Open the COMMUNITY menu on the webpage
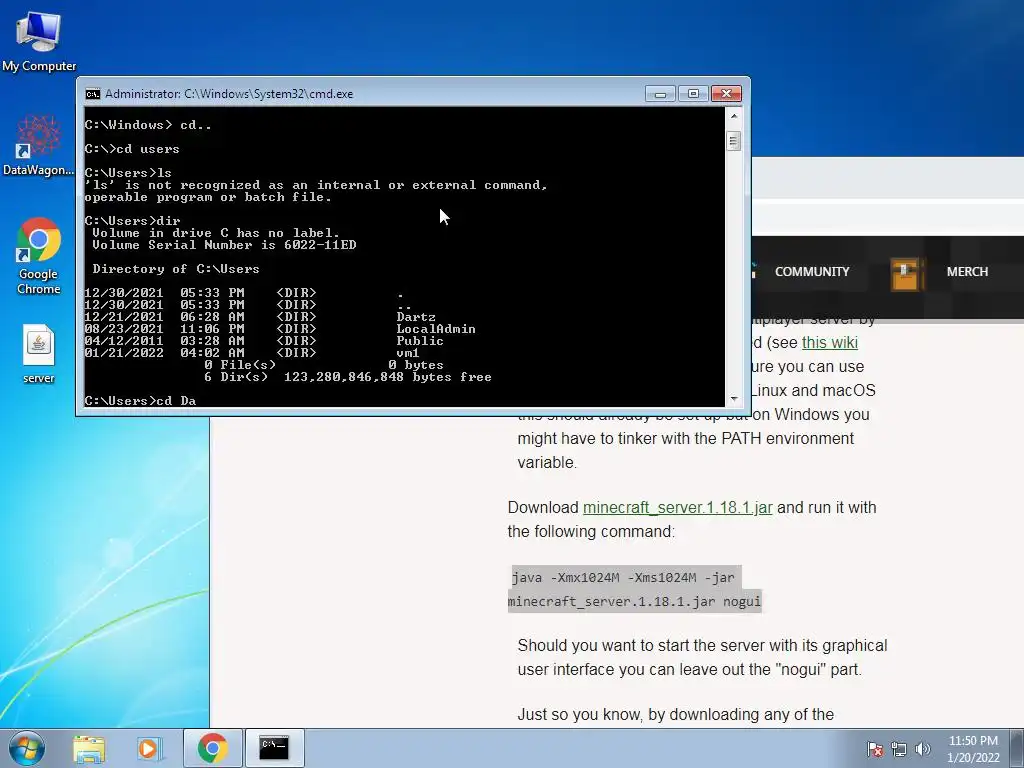Viewport: 1024px width, 768px height. (812, 272)
